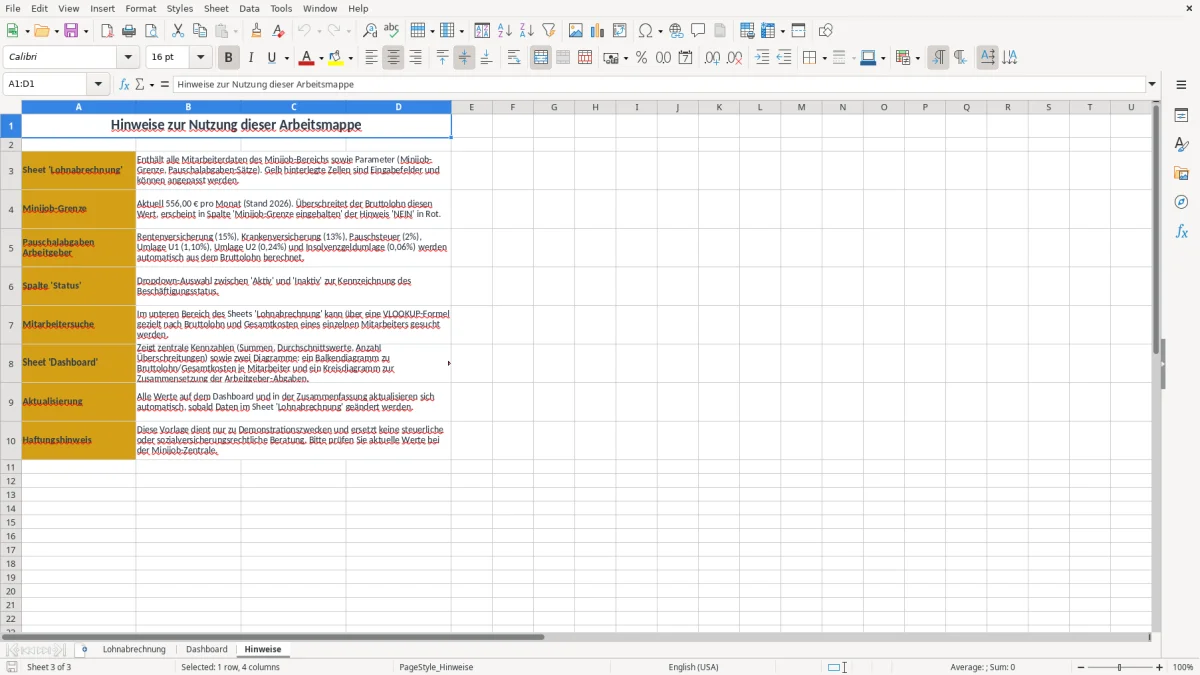Open background color dropdown arrow
The height and width of the screenshot is (675, 1200).
coord(350,58)
